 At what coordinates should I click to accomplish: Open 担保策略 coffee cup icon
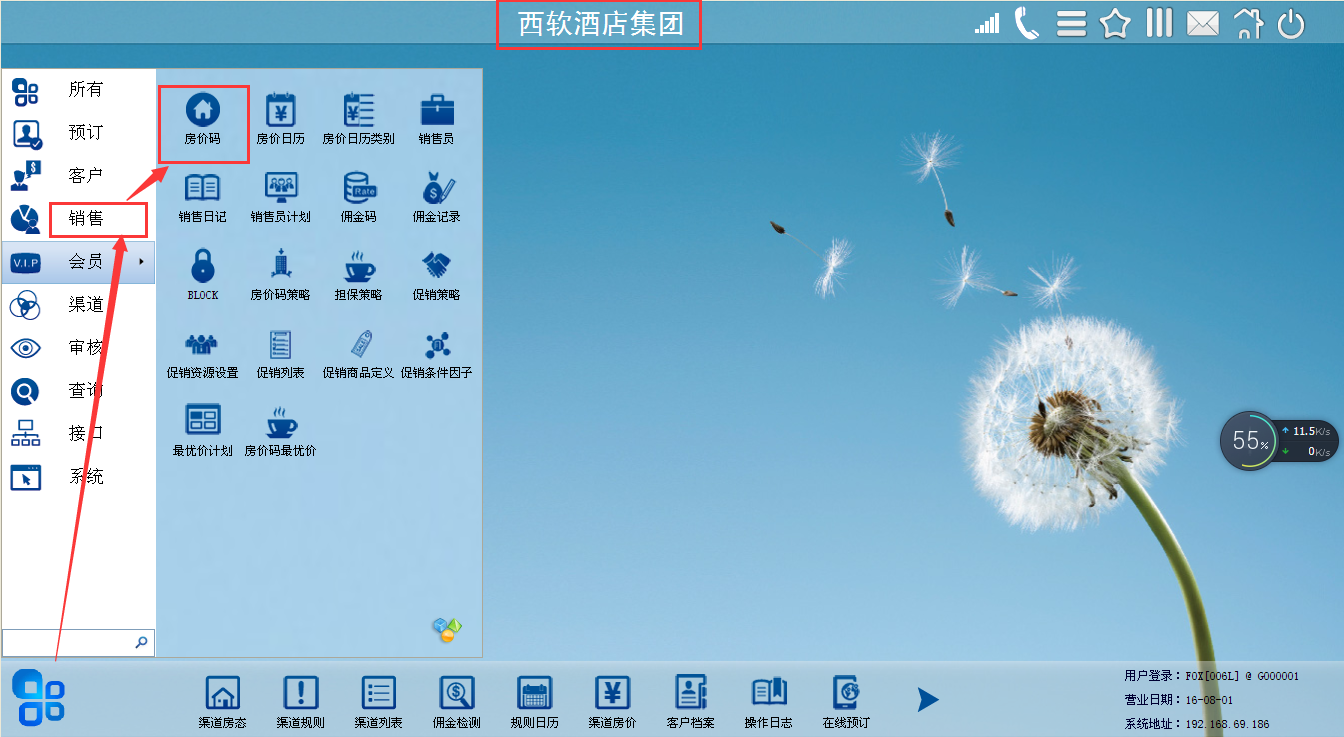359,274
